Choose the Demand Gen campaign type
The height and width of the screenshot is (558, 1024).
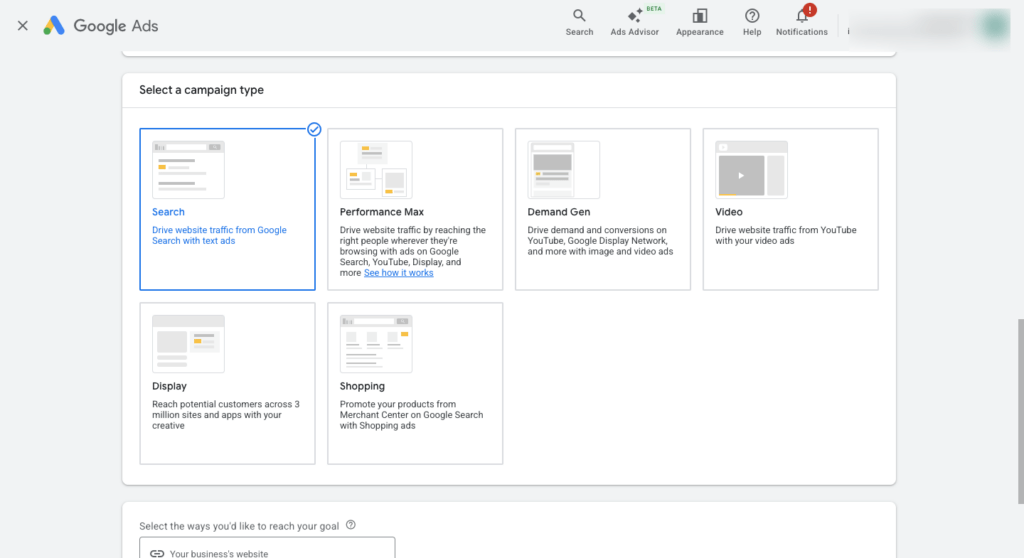click(603, 209)
